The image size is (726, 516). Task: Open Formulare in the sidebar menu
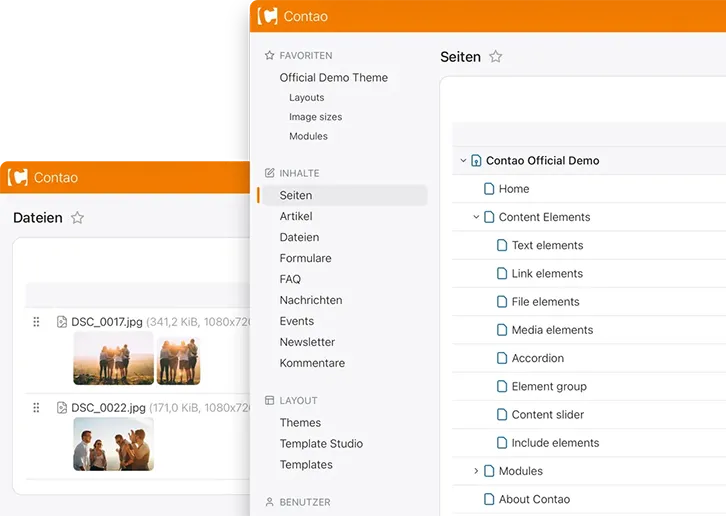(306, 258)
